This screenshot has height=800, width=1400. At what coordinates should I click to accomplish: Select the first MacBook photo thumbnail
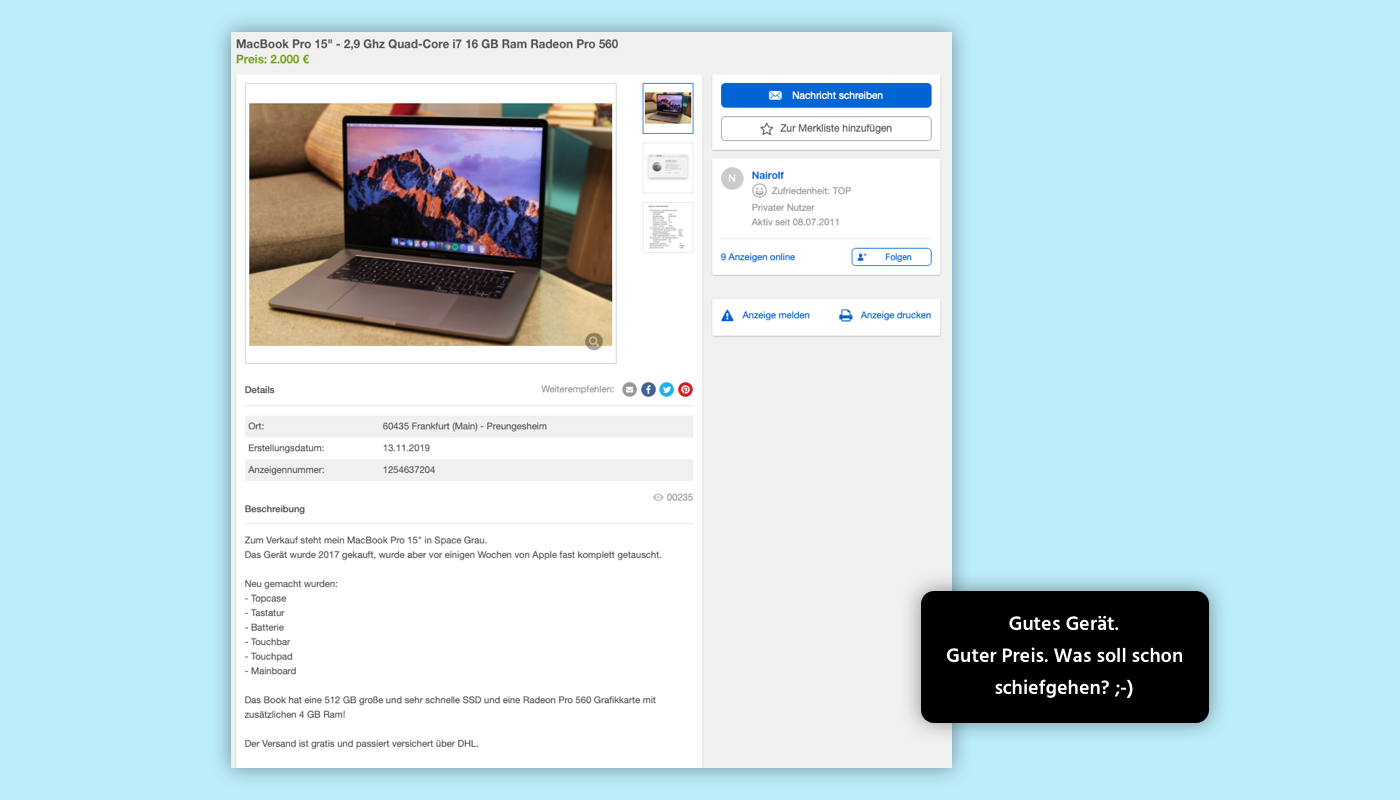667,108
